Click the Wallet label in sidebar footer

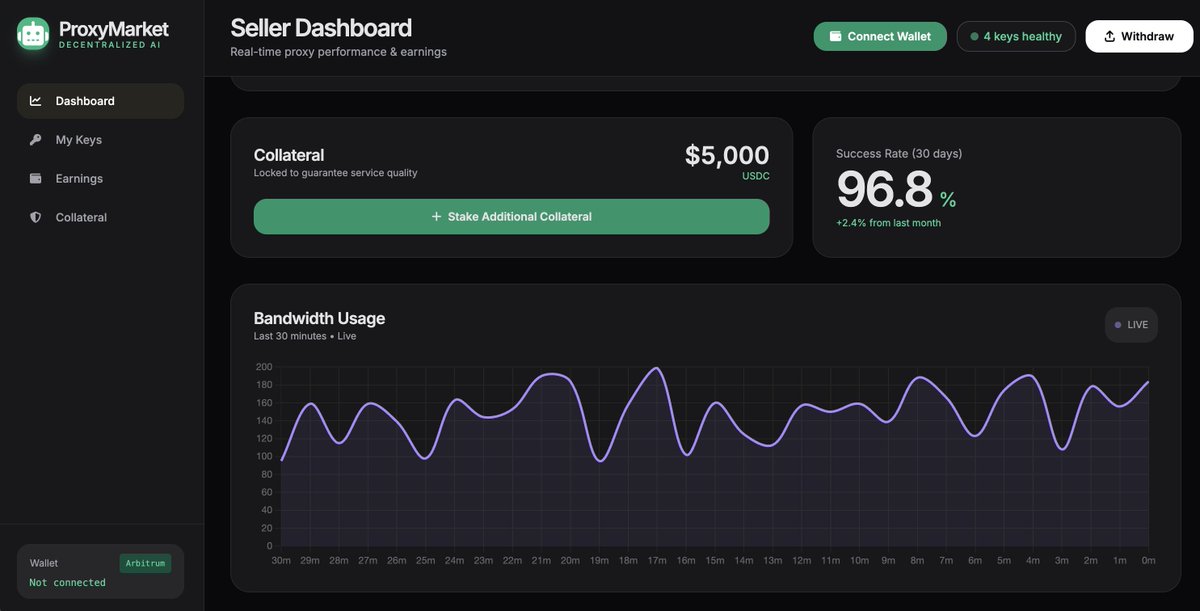point(44,563)
